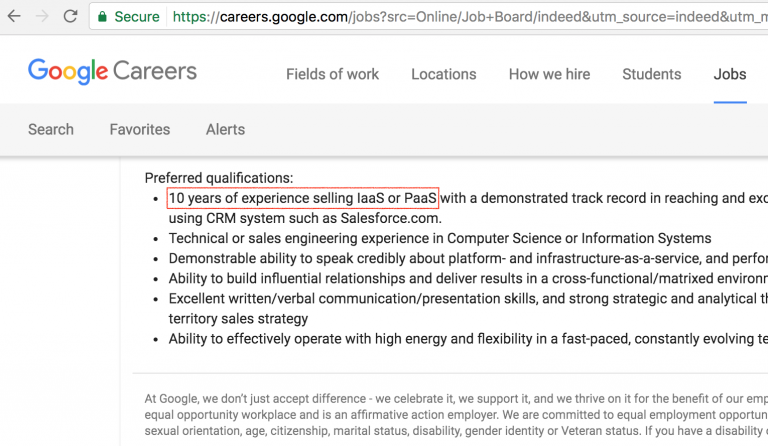Reload the page with refresh icon
The width and height of the screenshot is (768, 446).
(x=70, y=16)
